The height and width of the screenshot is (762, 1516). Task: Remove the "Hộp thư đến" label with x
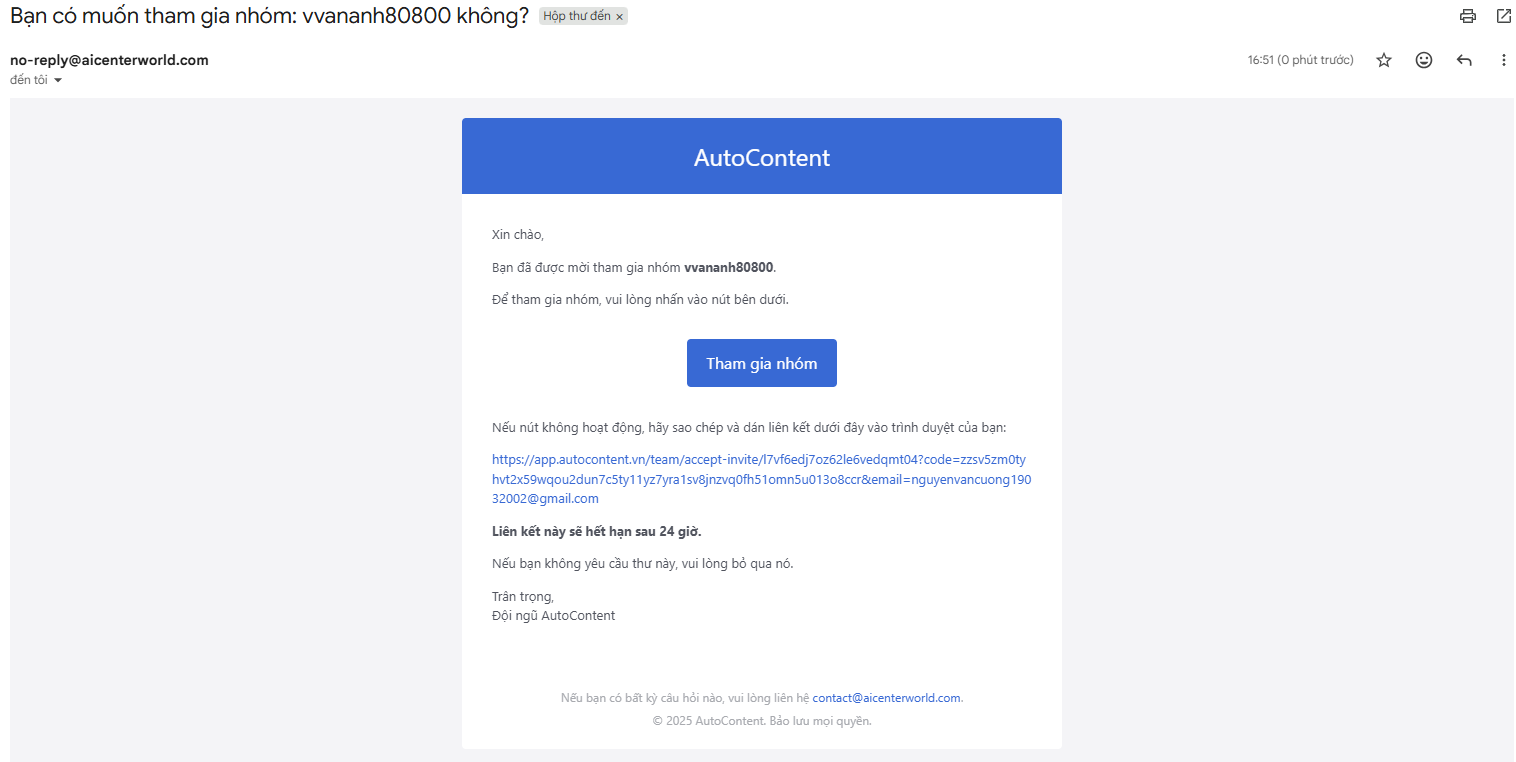point(619,17)
